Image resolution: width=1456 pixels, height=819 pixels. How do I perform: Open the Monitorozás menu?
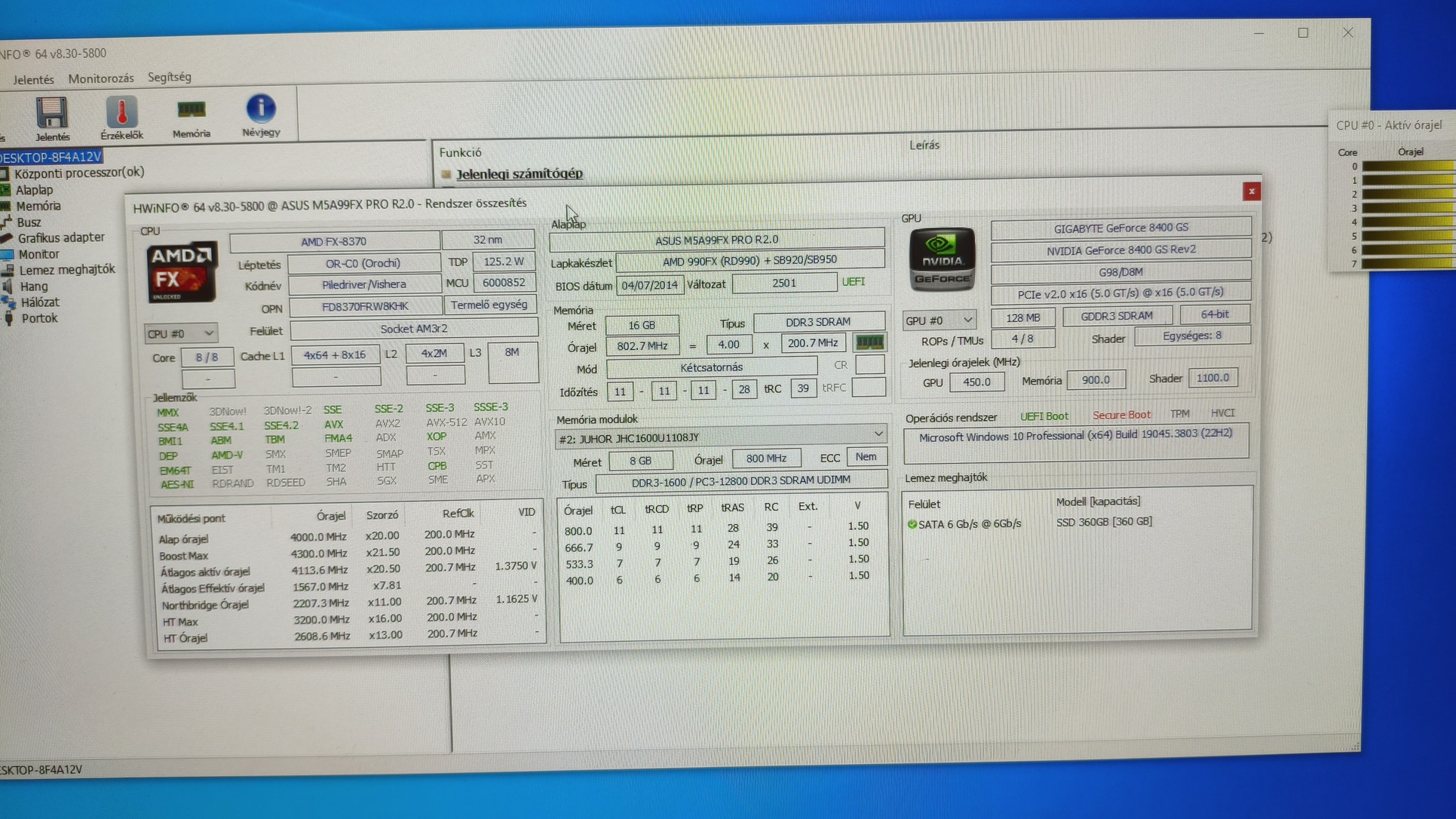tap(101, 78)
